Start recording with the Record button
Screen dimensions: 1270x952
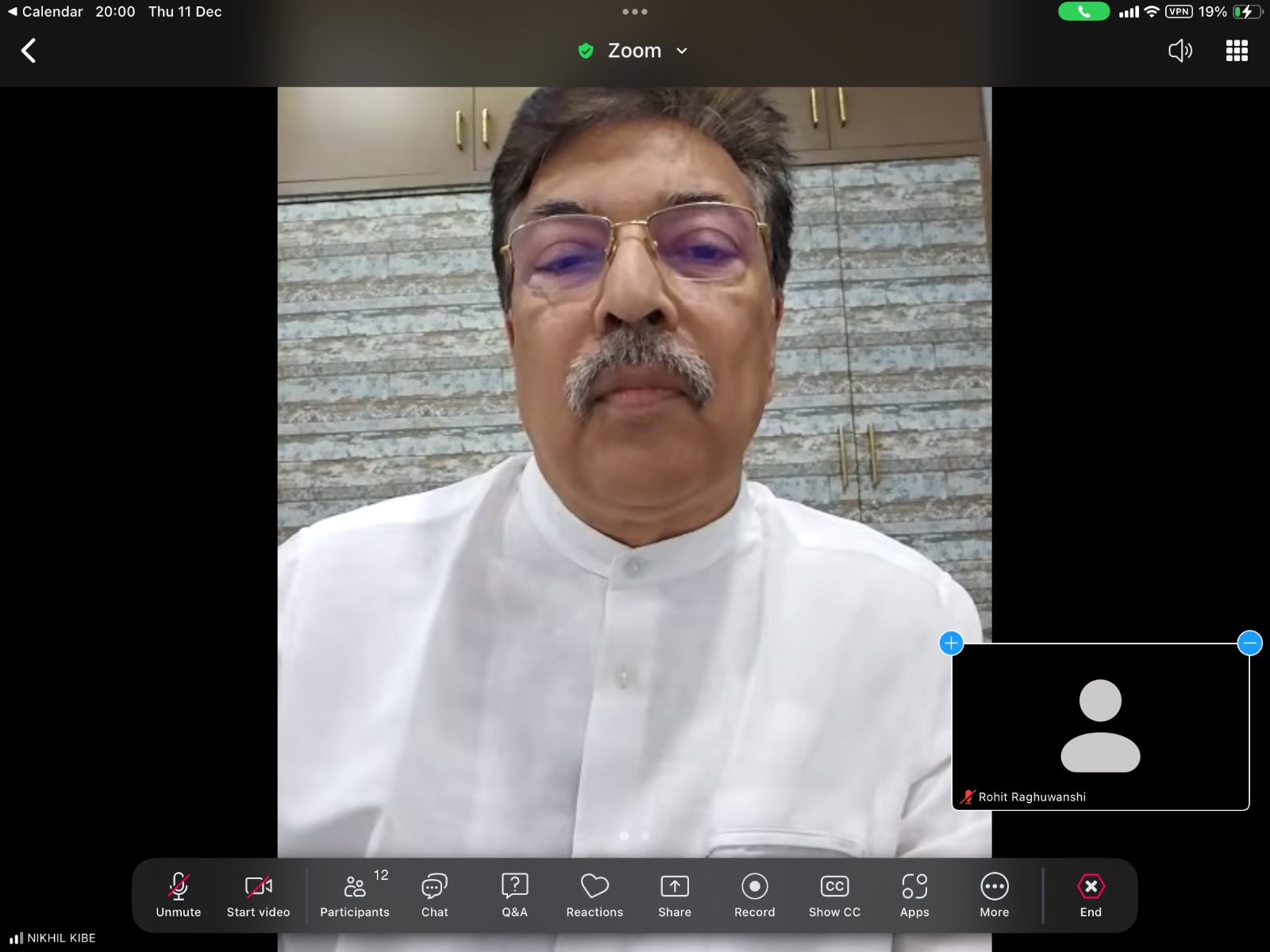[x=754, y=895]
